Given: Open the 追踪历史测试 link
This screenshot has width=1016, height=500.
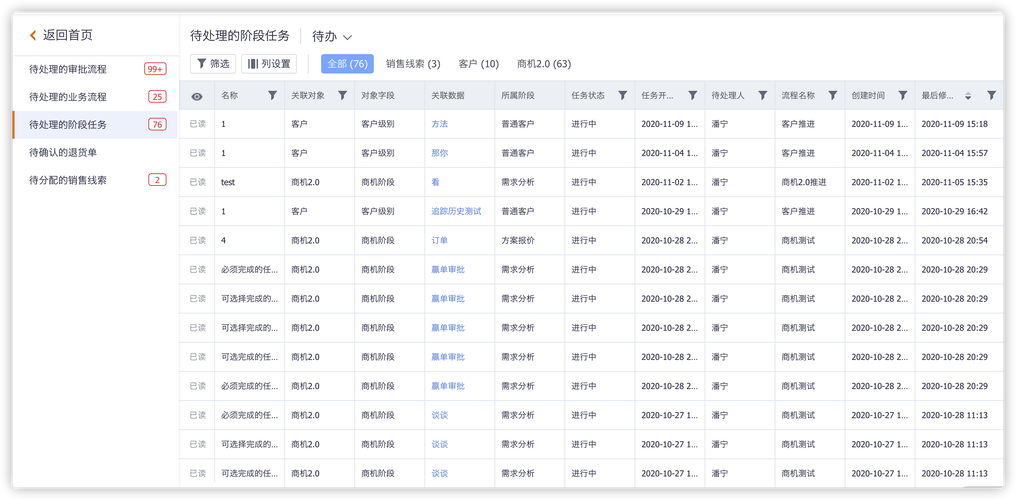Looking at the screenshot, I should coord(456,211).
